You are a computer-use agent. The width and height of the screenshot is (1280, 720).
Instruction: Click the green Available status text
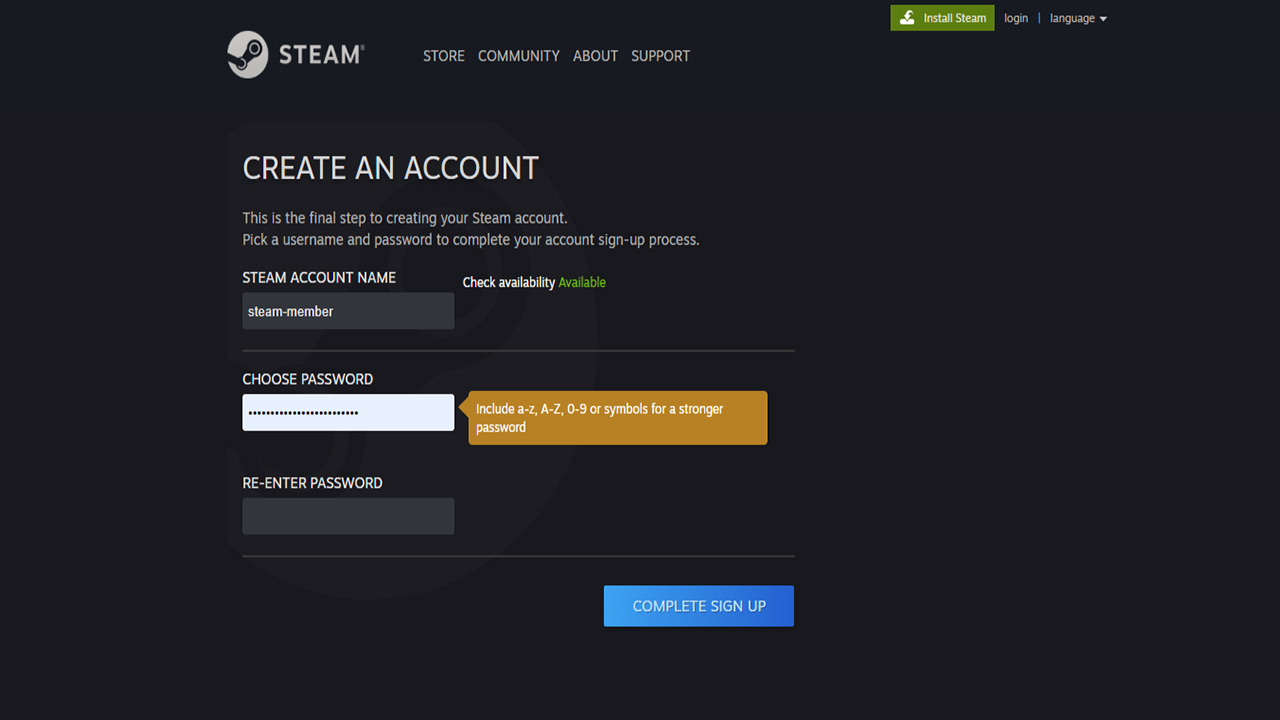(x=582, y=283)
